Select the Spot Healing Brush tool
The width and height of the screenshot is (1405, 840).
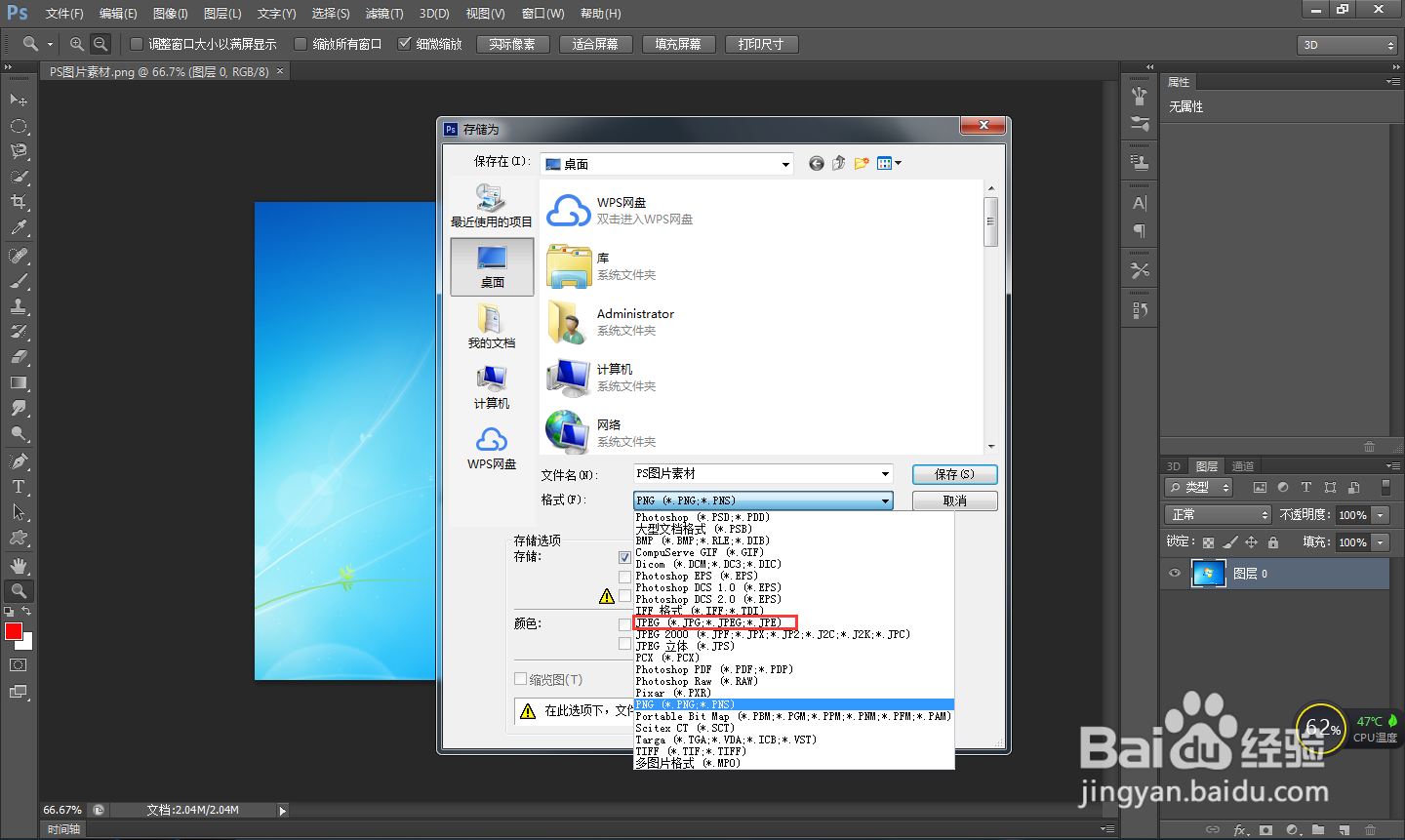click(19, 256)
